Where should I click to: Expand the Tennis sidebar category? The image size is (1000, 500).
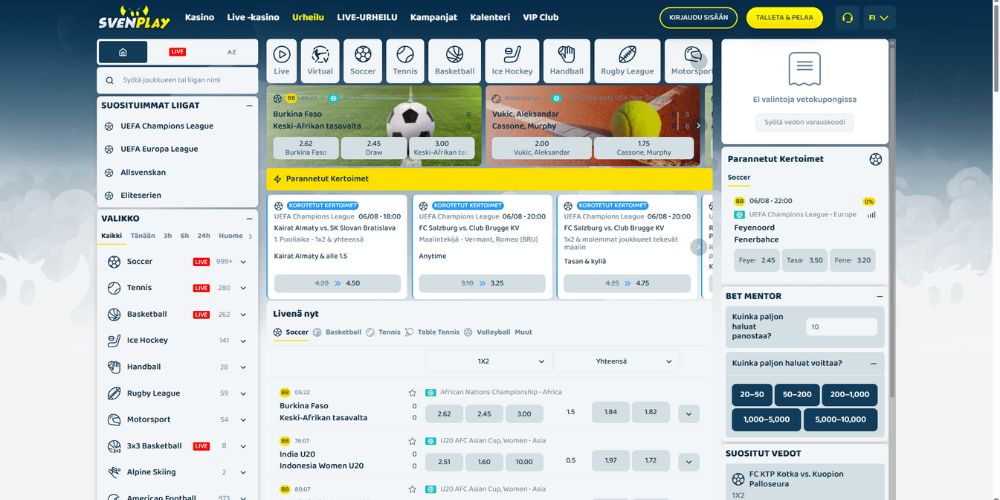click(x=243, y=288)
